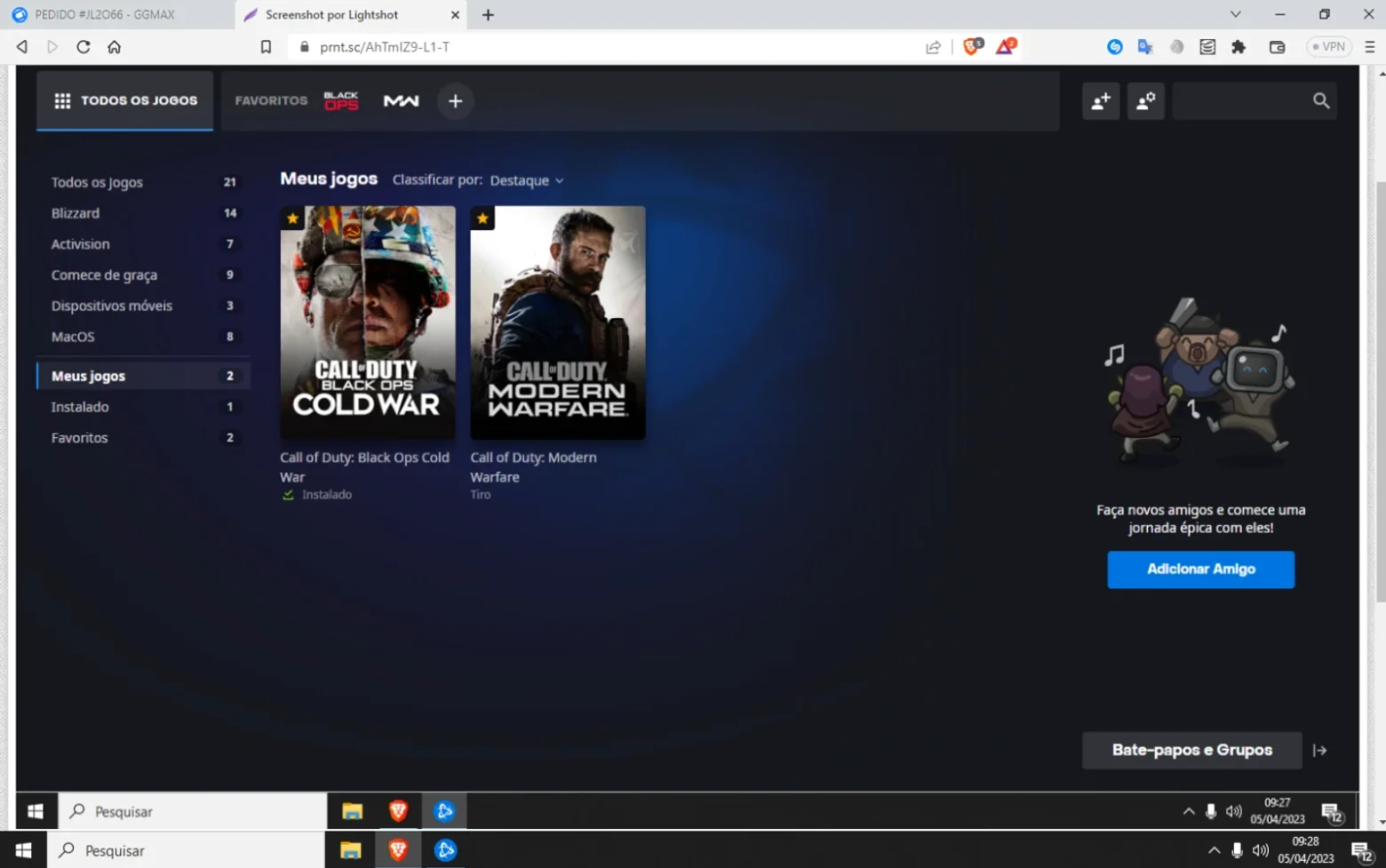Click the Modern Warfare cover art
Image resolution: width=1386 pixels, height=868 pixels.
[558, 323]
